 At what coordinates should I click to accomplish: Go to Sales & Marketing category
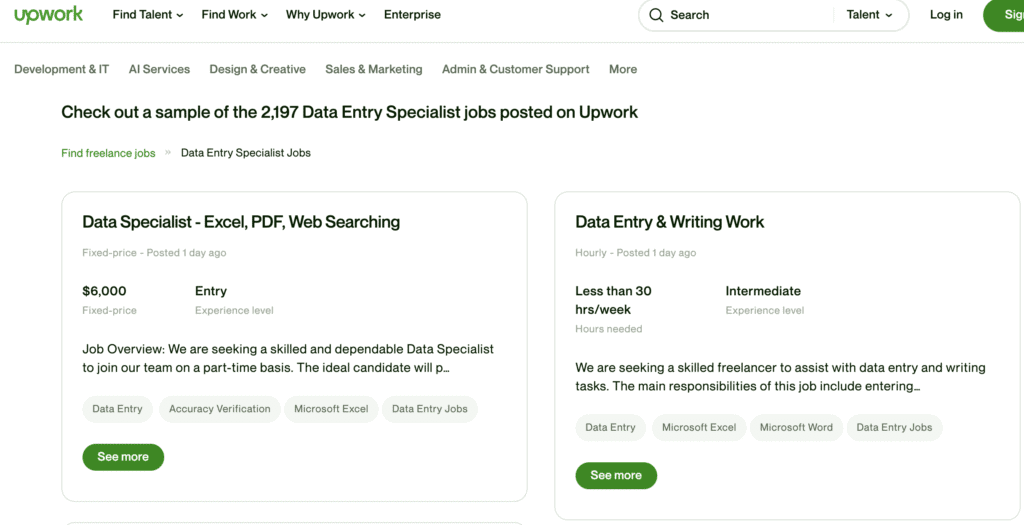[x=374, y=69]
